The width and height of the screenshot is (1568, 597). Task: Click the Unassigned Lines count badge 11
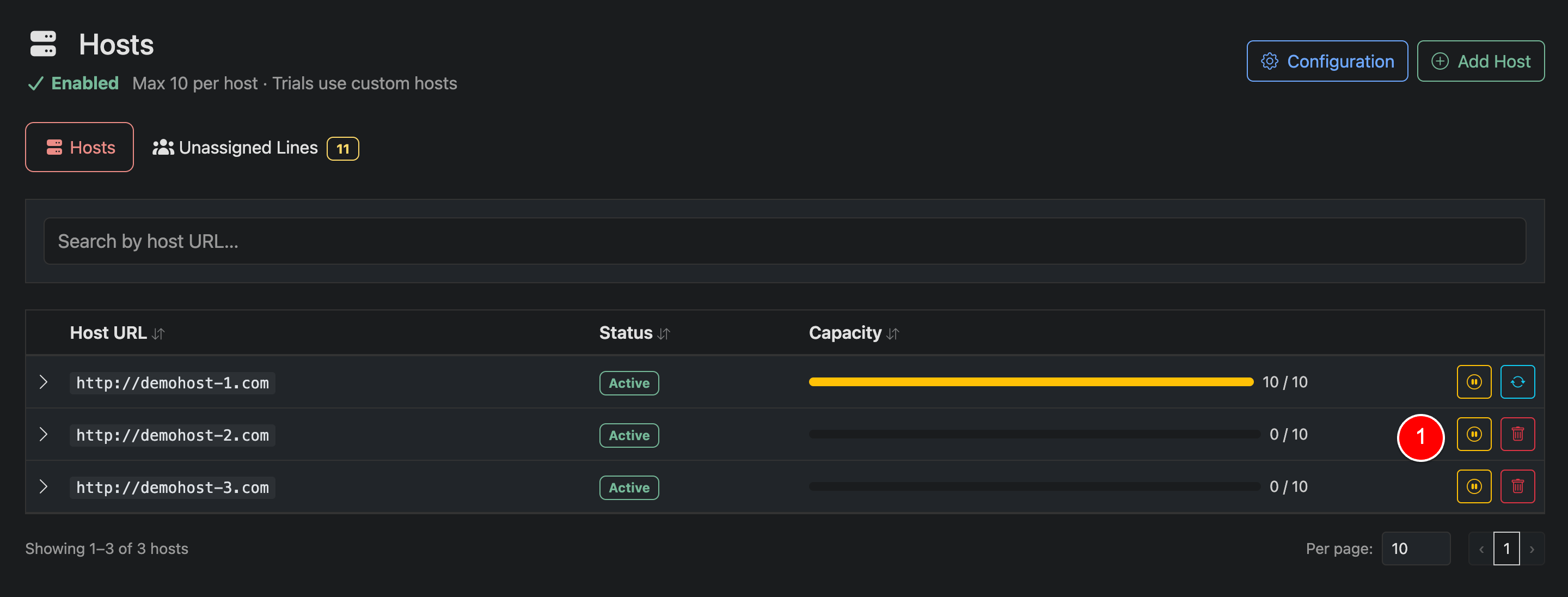(x=342, y=149)
